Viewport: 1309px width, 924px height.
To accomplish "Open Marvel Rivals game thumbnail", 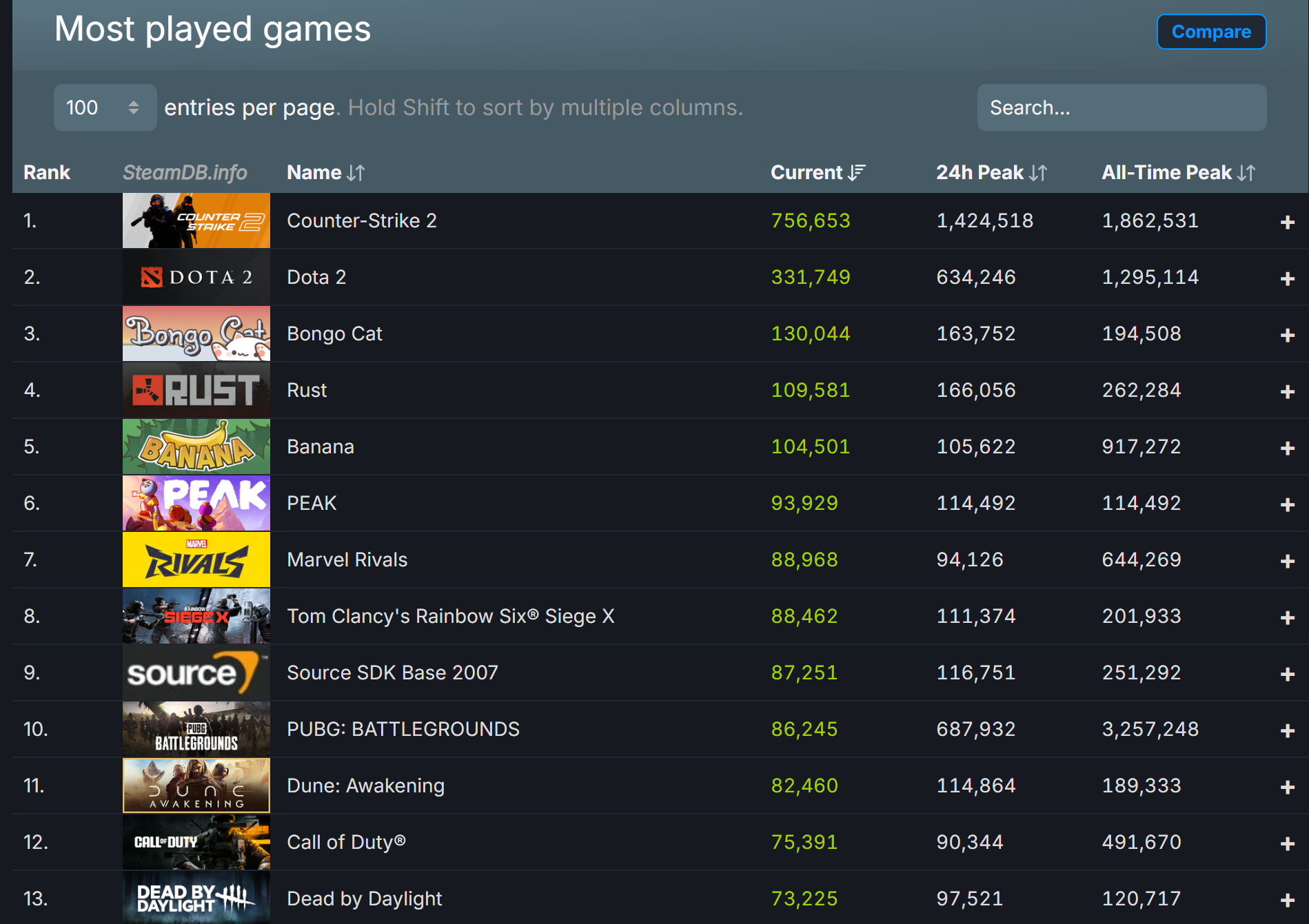I will click(x=196, y=559).
